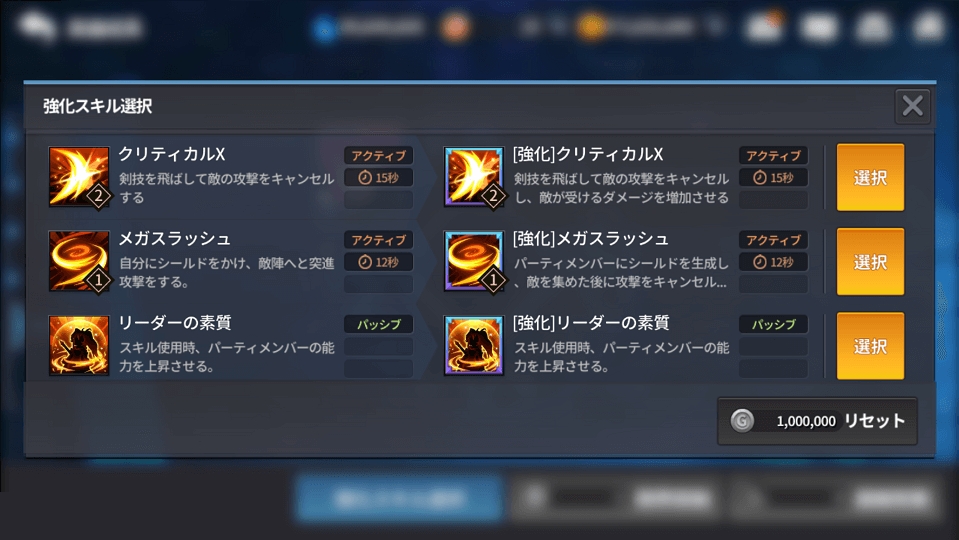Screen dimensions: 959x540
Task: Choose 選択 for [強化]メガスラッシュ
Action: point(870,262)
